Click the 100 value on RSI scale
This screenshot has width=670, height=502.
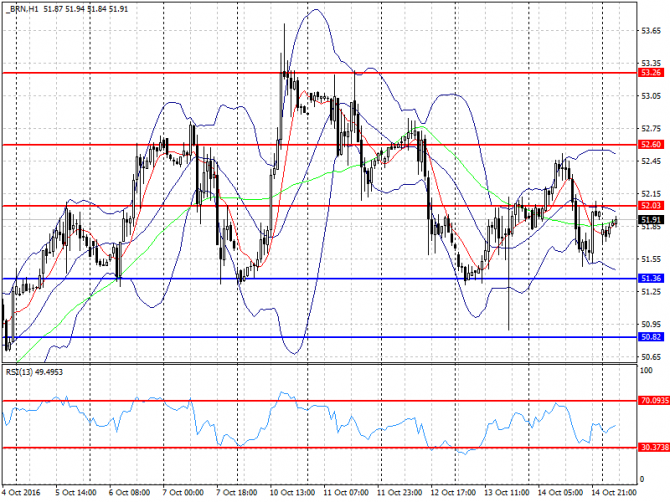[x=646, y=370]
